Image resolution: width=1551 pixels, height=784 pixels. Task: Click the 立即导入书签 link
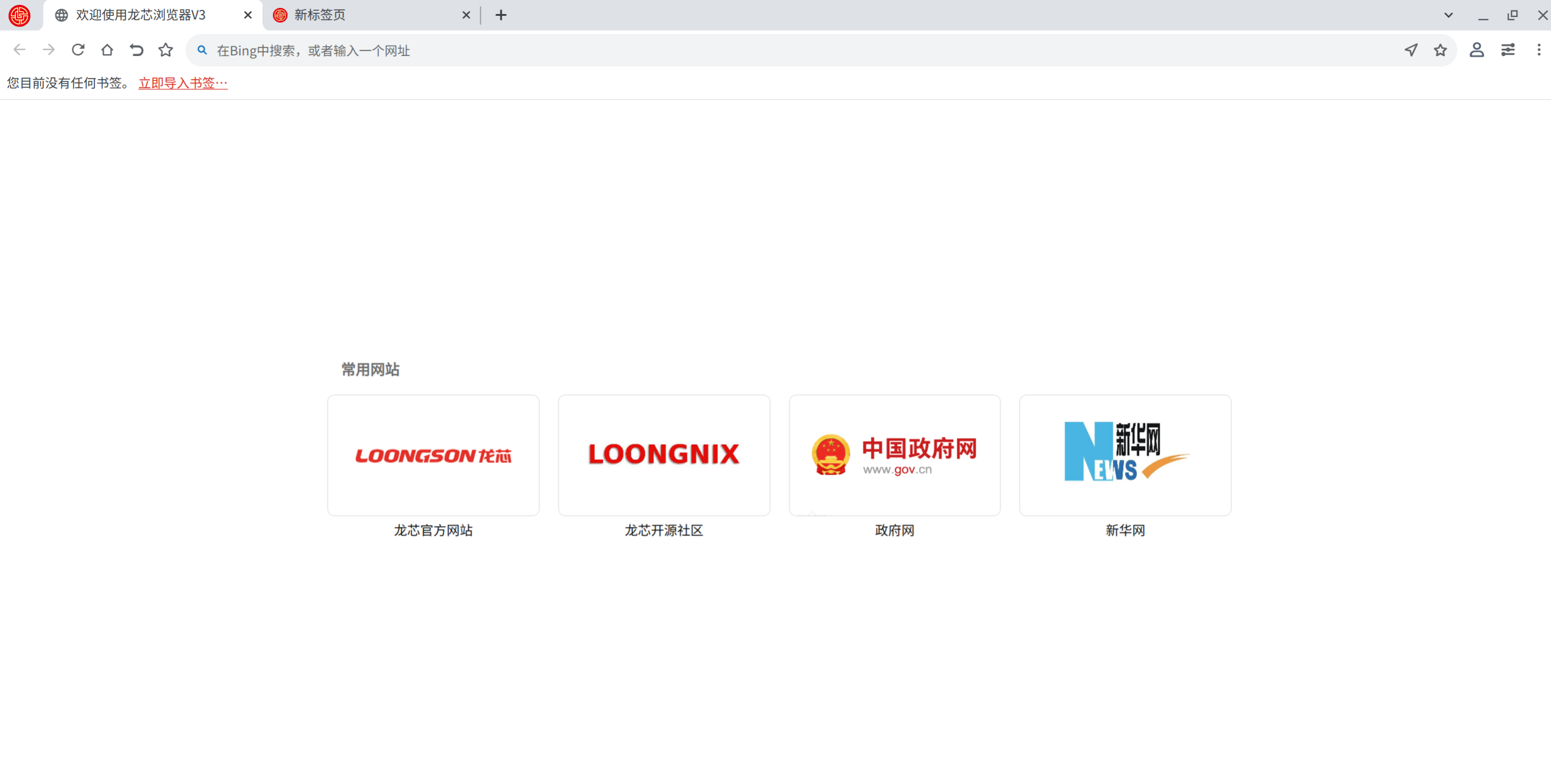pos(183,83)
